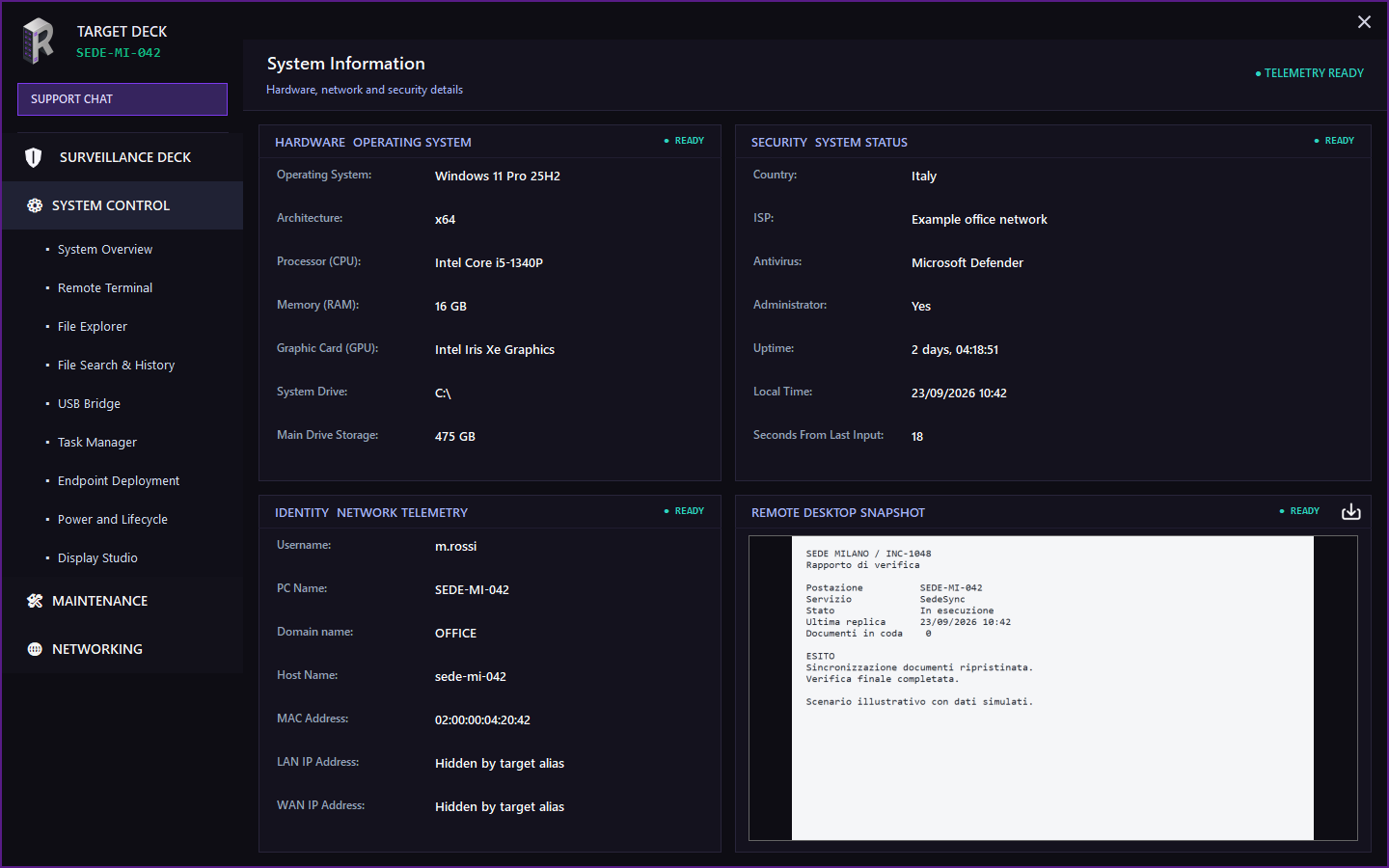Collapse the SYSTEM CONTROL section
This screenshot has height=868, width=1389.
pos(122,205)
